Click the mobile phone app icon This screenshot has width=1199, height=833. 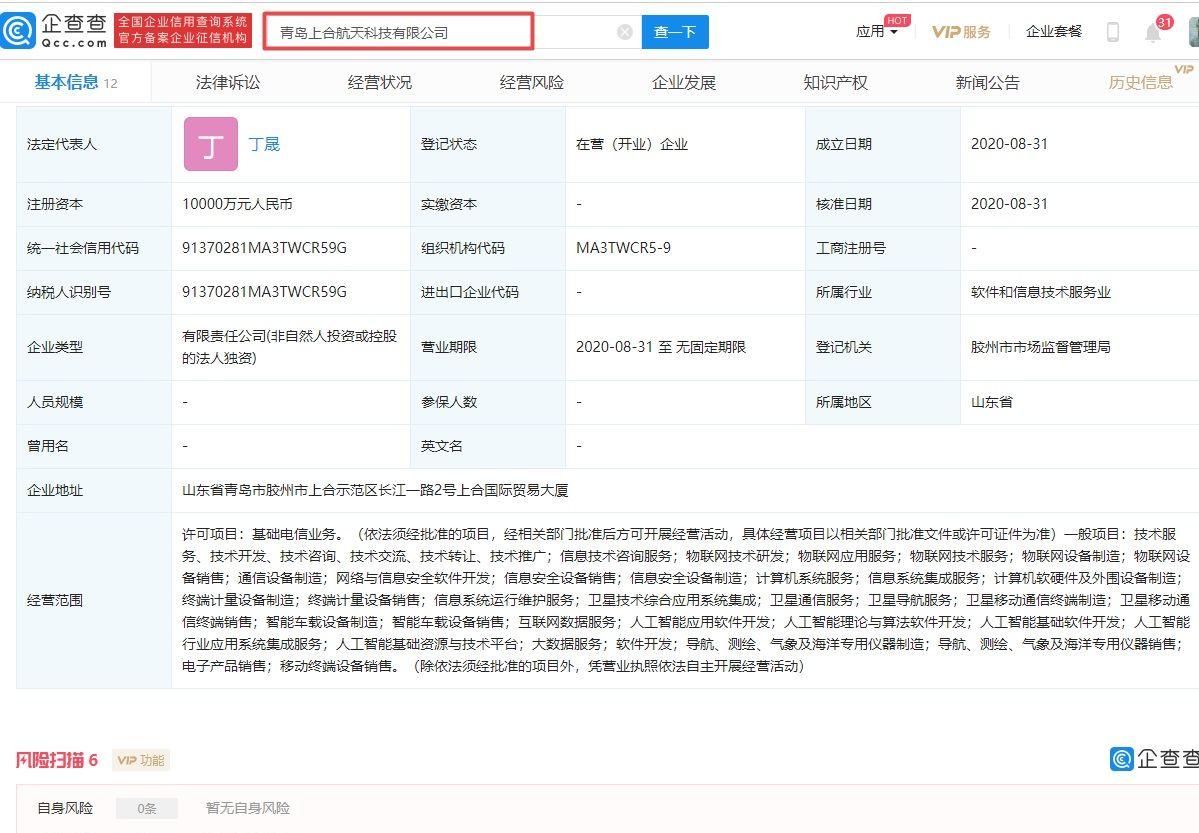1113,31
